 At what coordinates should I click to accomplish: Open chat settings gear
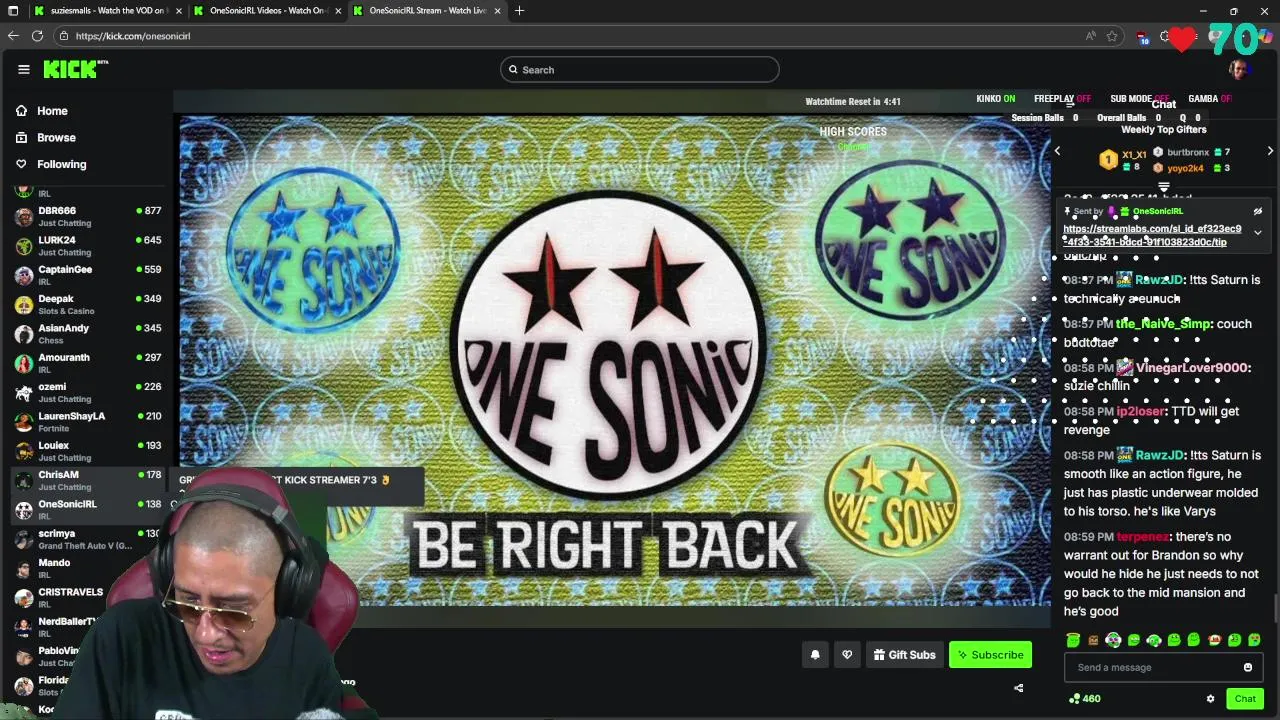point(1210,699)
